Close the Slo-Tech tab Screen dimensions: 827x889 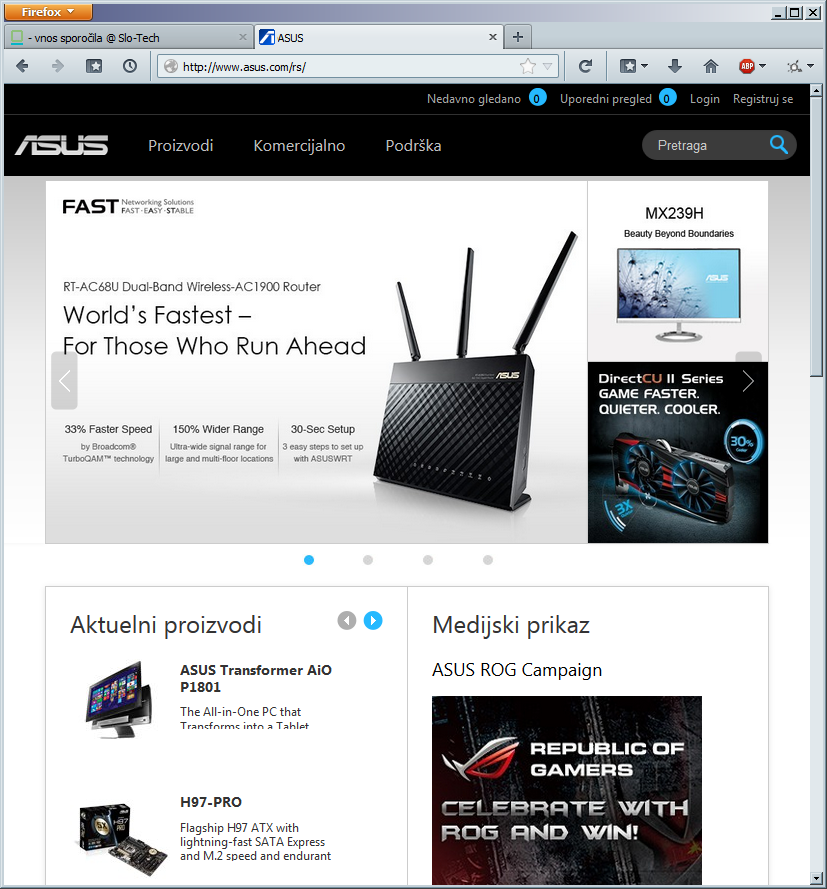[x=243, y=37]
